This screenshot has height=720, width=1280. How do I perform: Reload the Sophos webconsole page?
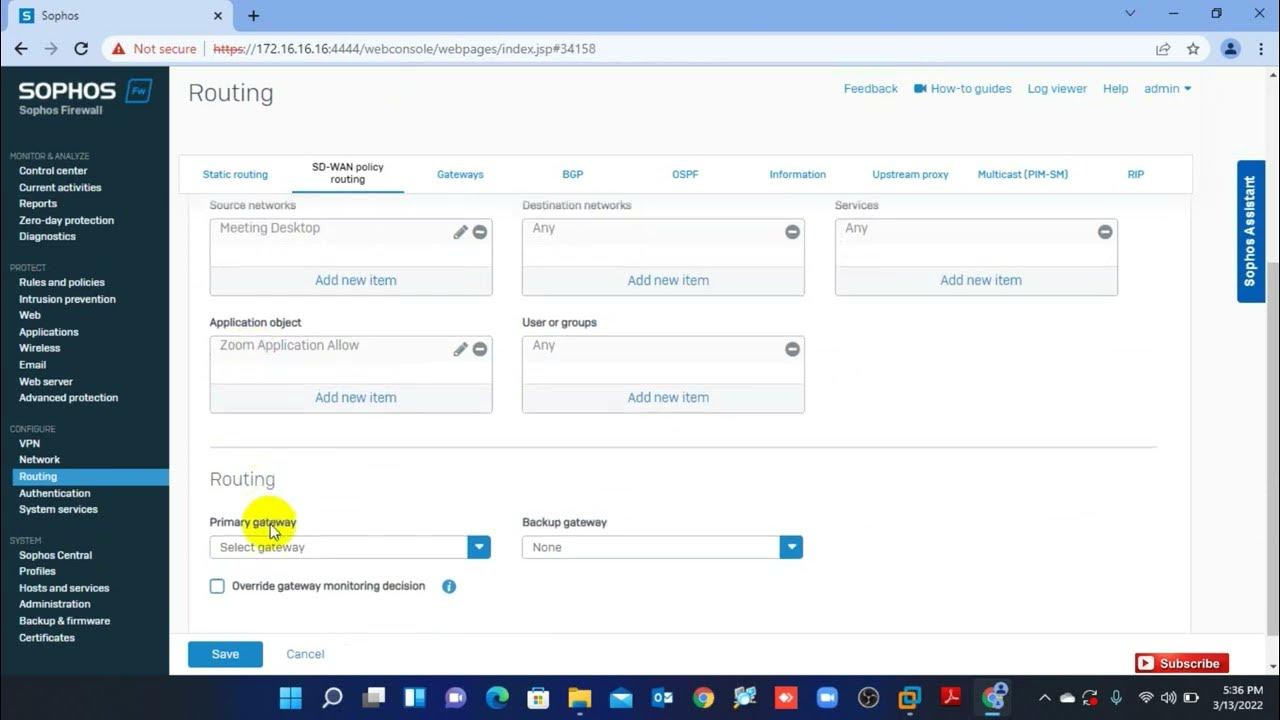(81, 48)
